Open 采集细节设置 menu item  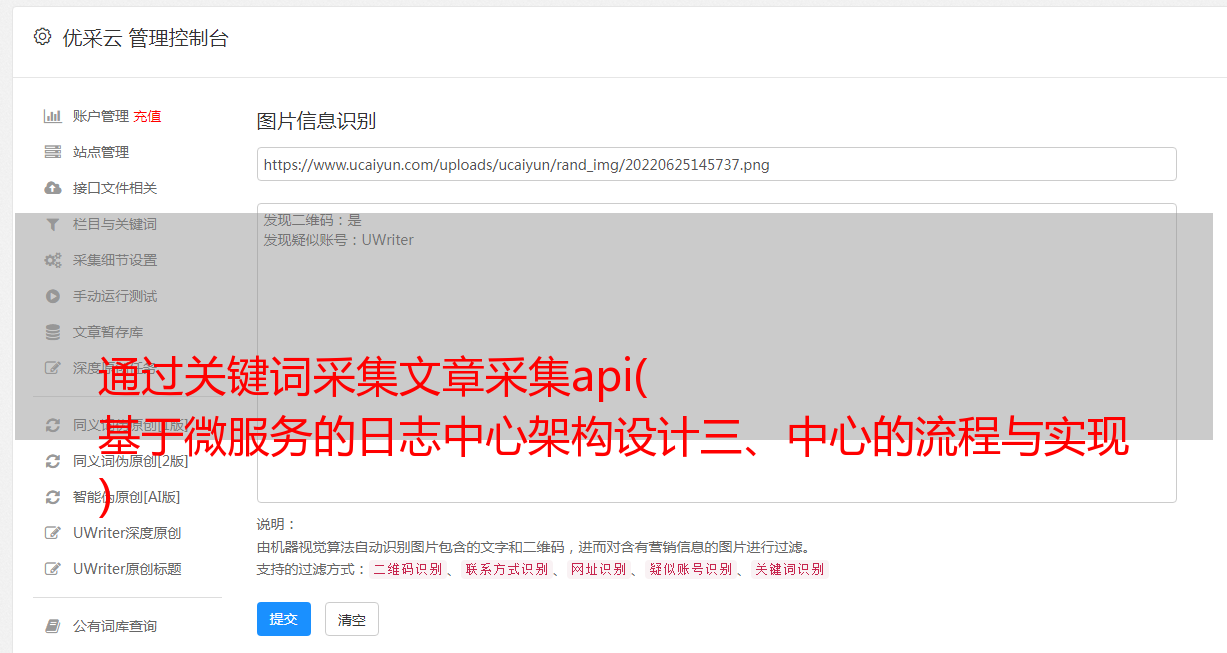pos(114,260)
